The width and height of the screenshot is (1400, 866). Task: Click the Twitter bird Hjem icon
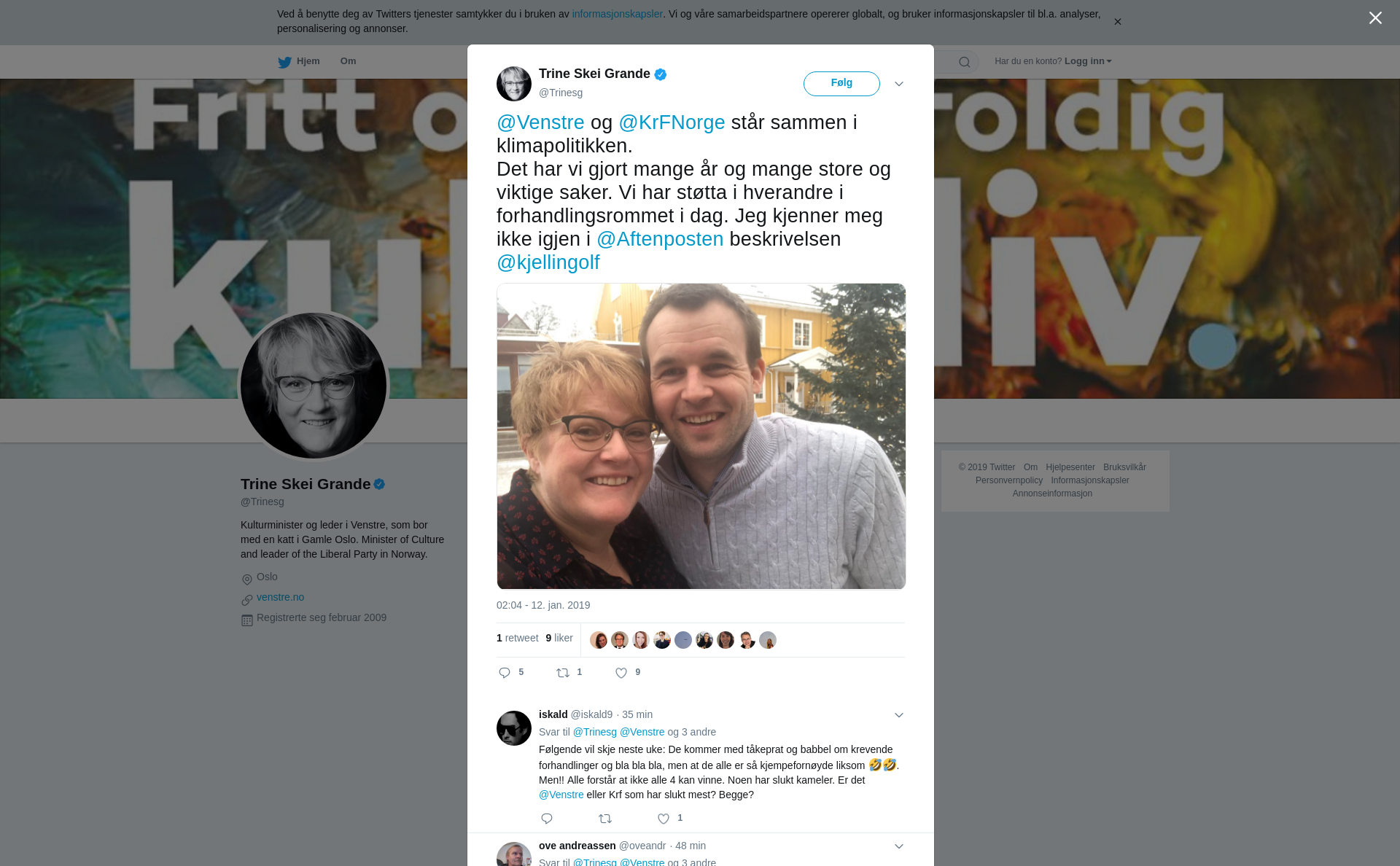(x=284, y=62)
